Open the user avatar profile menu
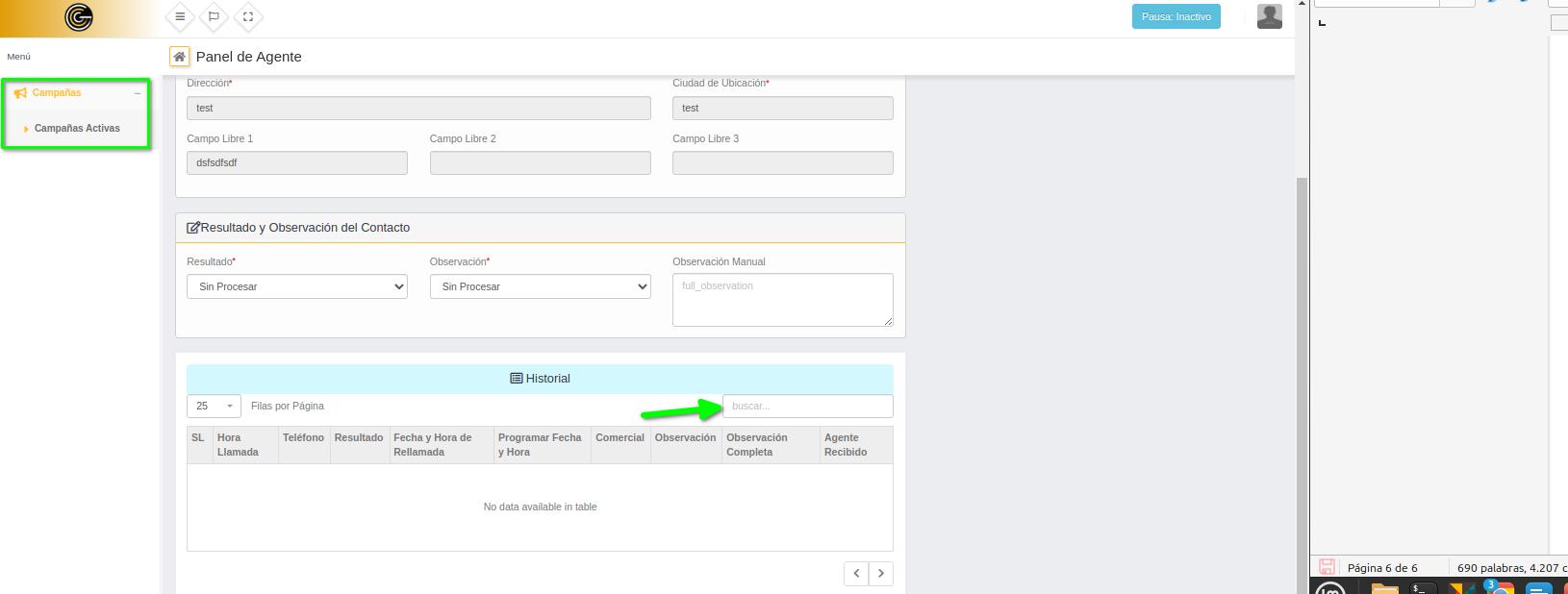Screen dimensions: 1568x594 pos(1269,16)
